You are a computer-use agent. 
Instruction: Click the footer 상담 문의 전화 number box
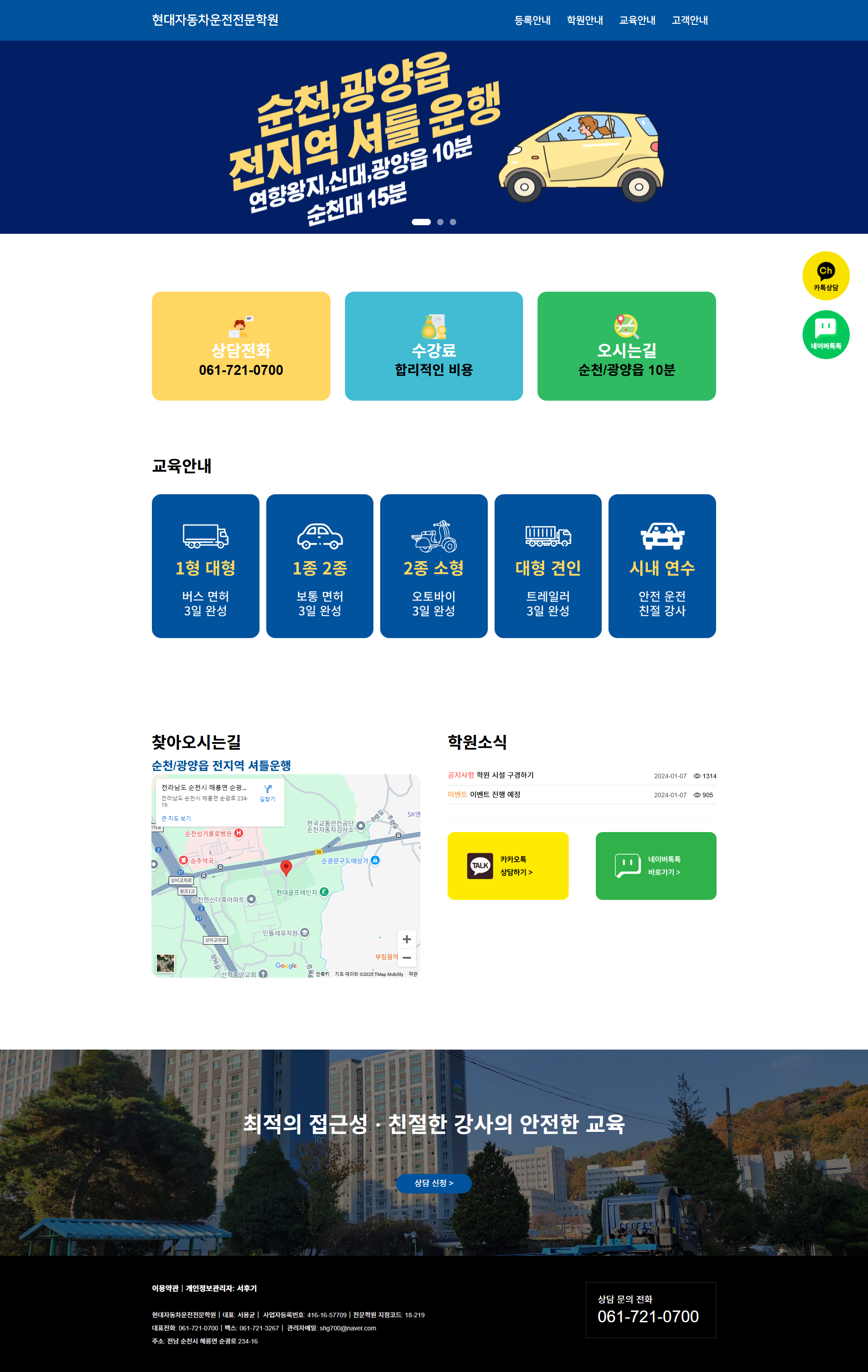[x=651, y=1310]
